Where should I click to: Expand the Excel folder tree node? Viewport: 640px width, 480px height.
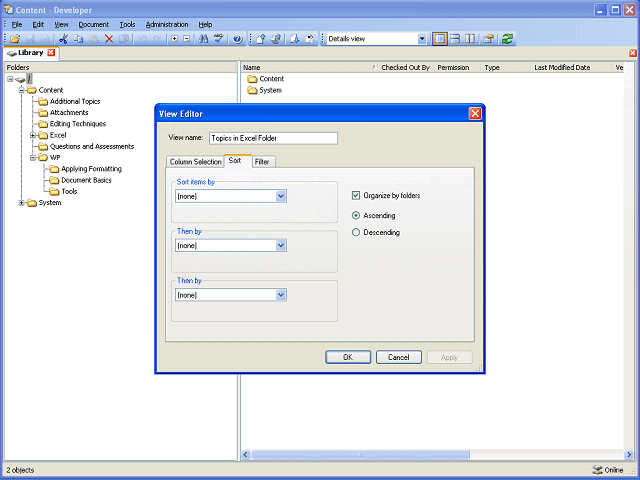(x=33, y=135)
